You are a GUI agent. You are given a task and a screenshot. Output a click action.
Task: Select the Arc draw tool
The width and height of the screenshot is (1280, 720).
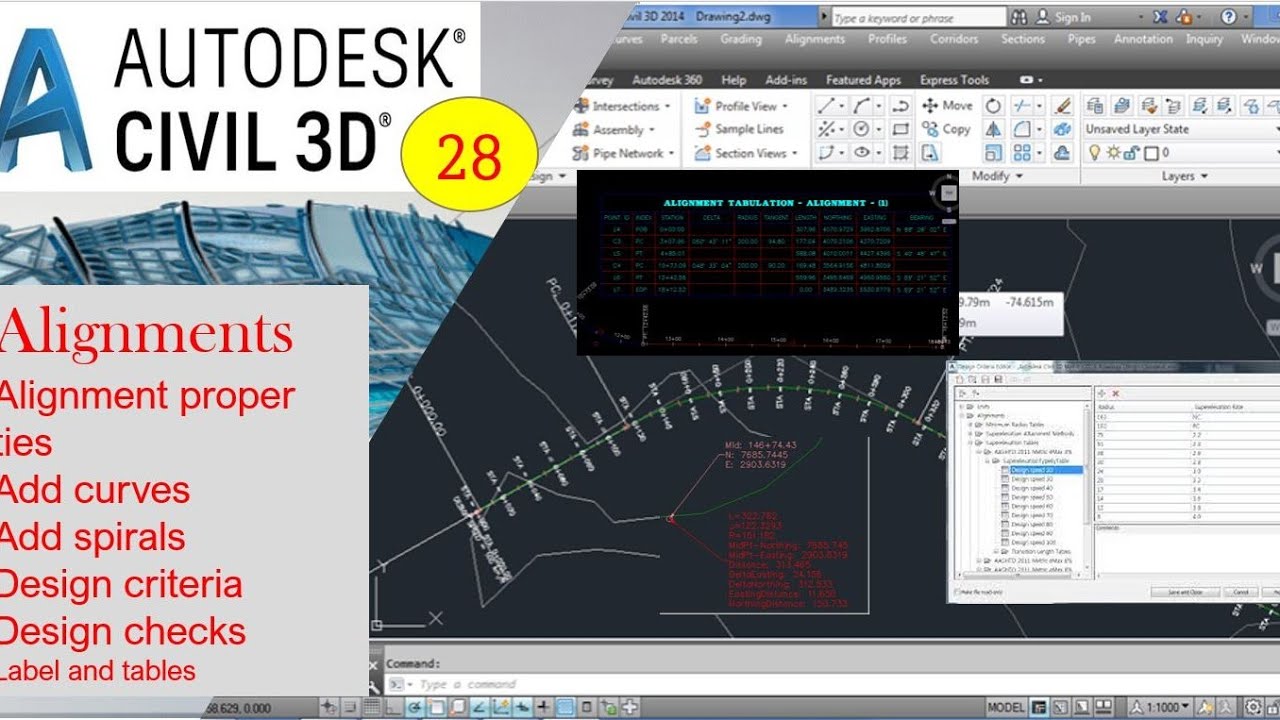click(860, 106)
